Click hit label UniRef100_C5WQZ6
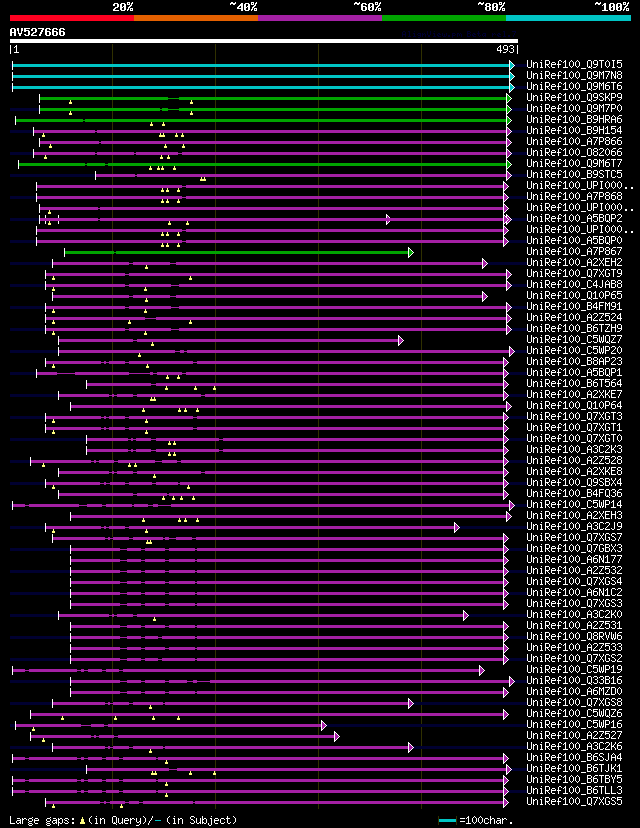This screenshot has height=828, width=640. (x=574, y=713)
